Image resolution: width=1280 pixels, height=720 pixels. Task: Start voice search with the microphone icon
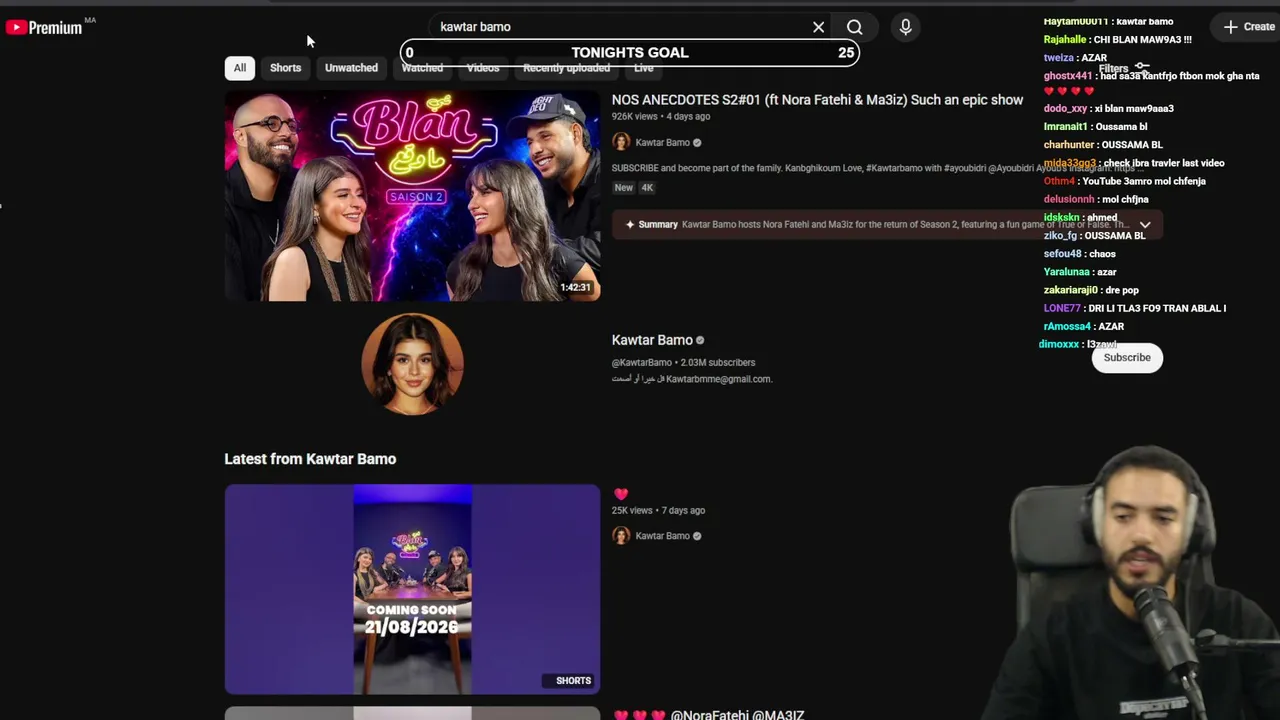pos(905,27)
